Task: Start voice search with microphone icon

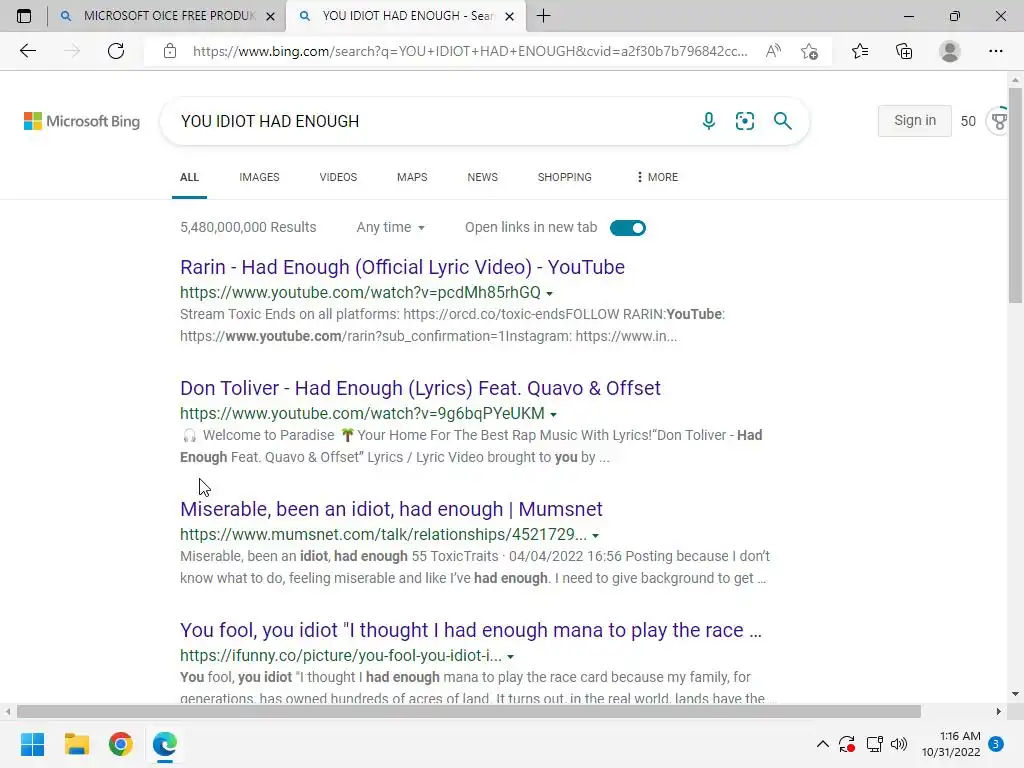Action: pyautogui.click(x=709, y=121)
